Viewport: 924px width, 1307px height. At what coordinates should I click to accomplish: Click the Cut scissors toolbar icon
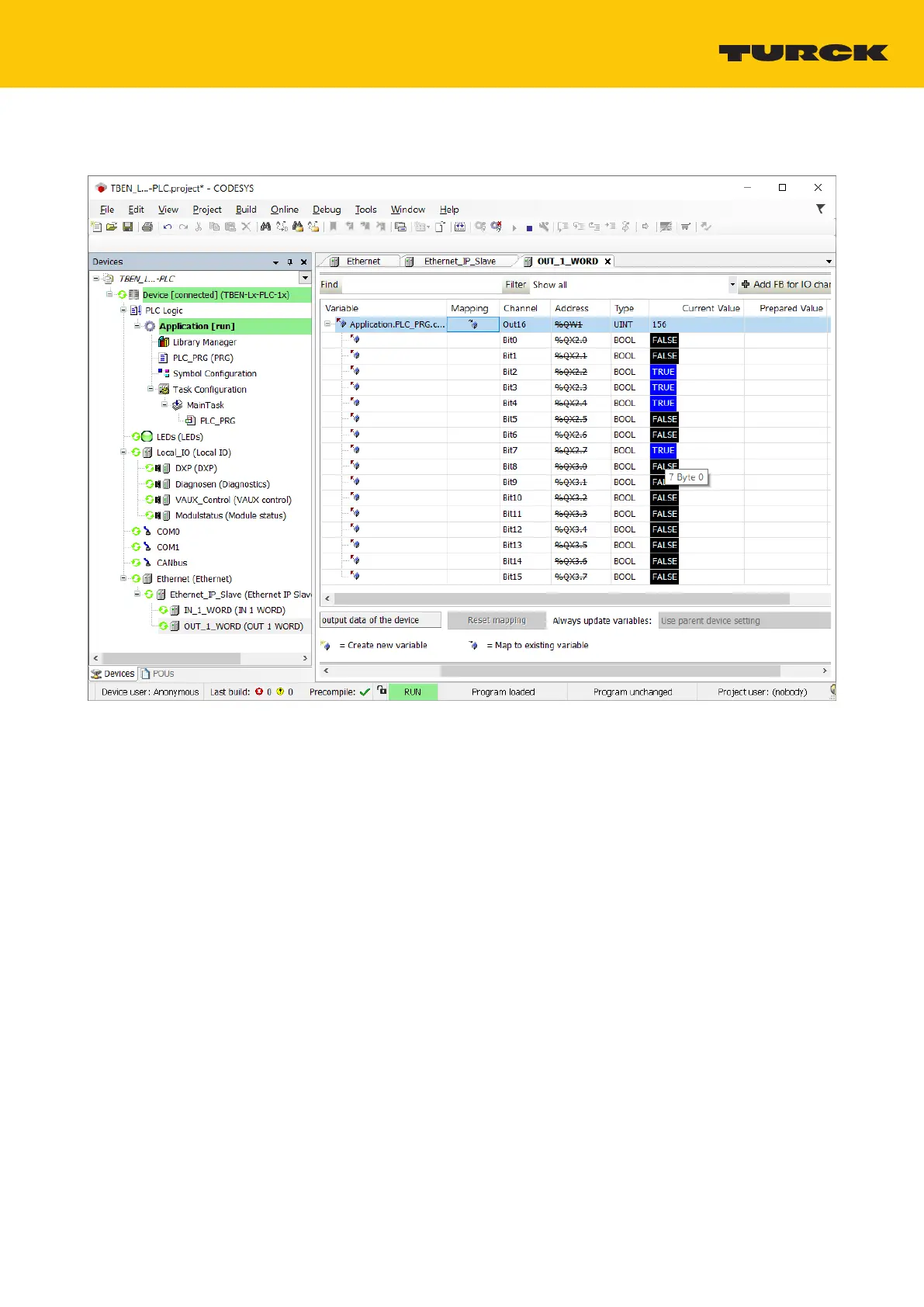199,227
